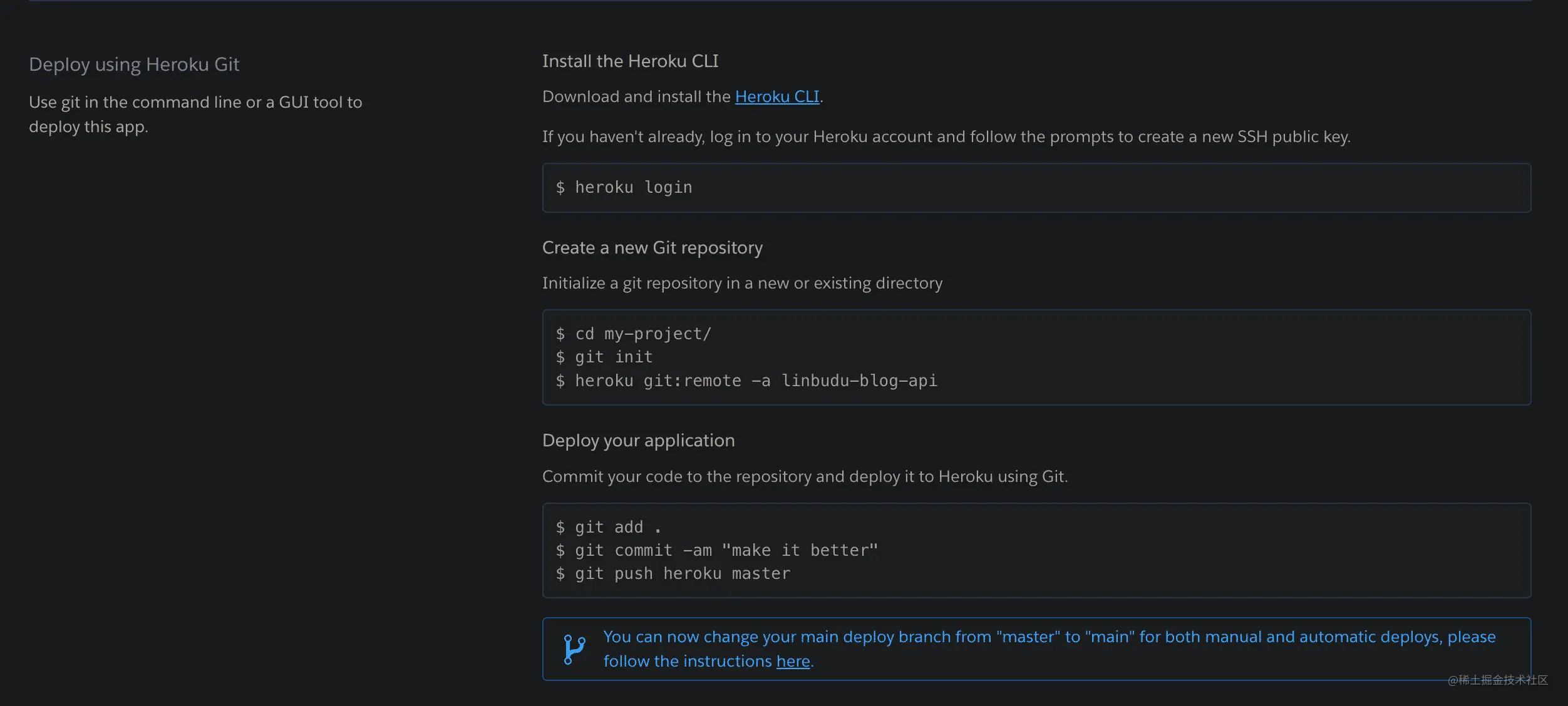Image resolution: width=1568 pixels, height=706 pixels.
Task: Click the git commit command line
Action: pyautogui.click(x=717, y=550)
